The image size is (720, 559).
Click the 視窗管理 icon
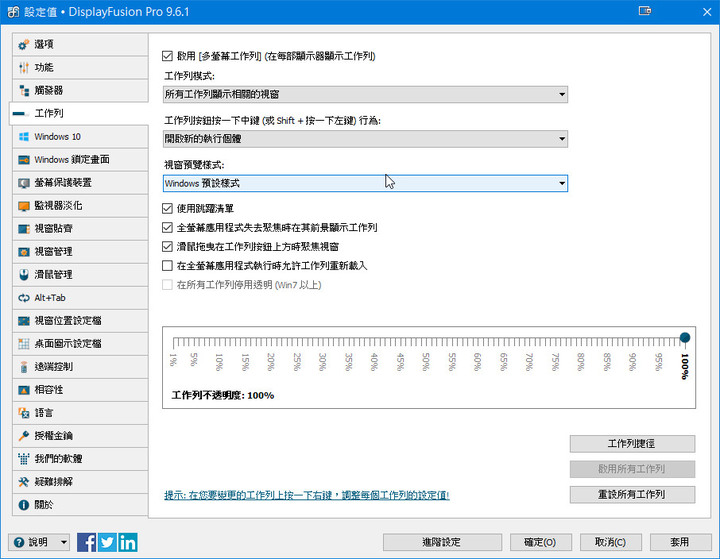tap(23, 252)
